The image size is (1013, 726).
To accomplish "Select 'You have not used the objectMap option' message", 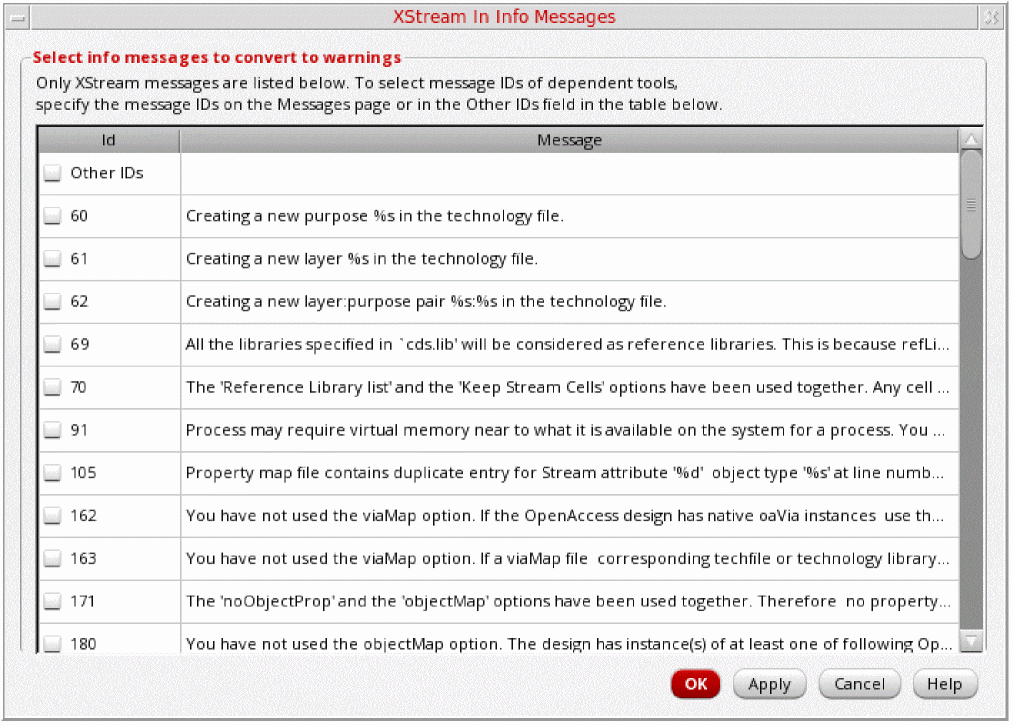I will [569, 644].
